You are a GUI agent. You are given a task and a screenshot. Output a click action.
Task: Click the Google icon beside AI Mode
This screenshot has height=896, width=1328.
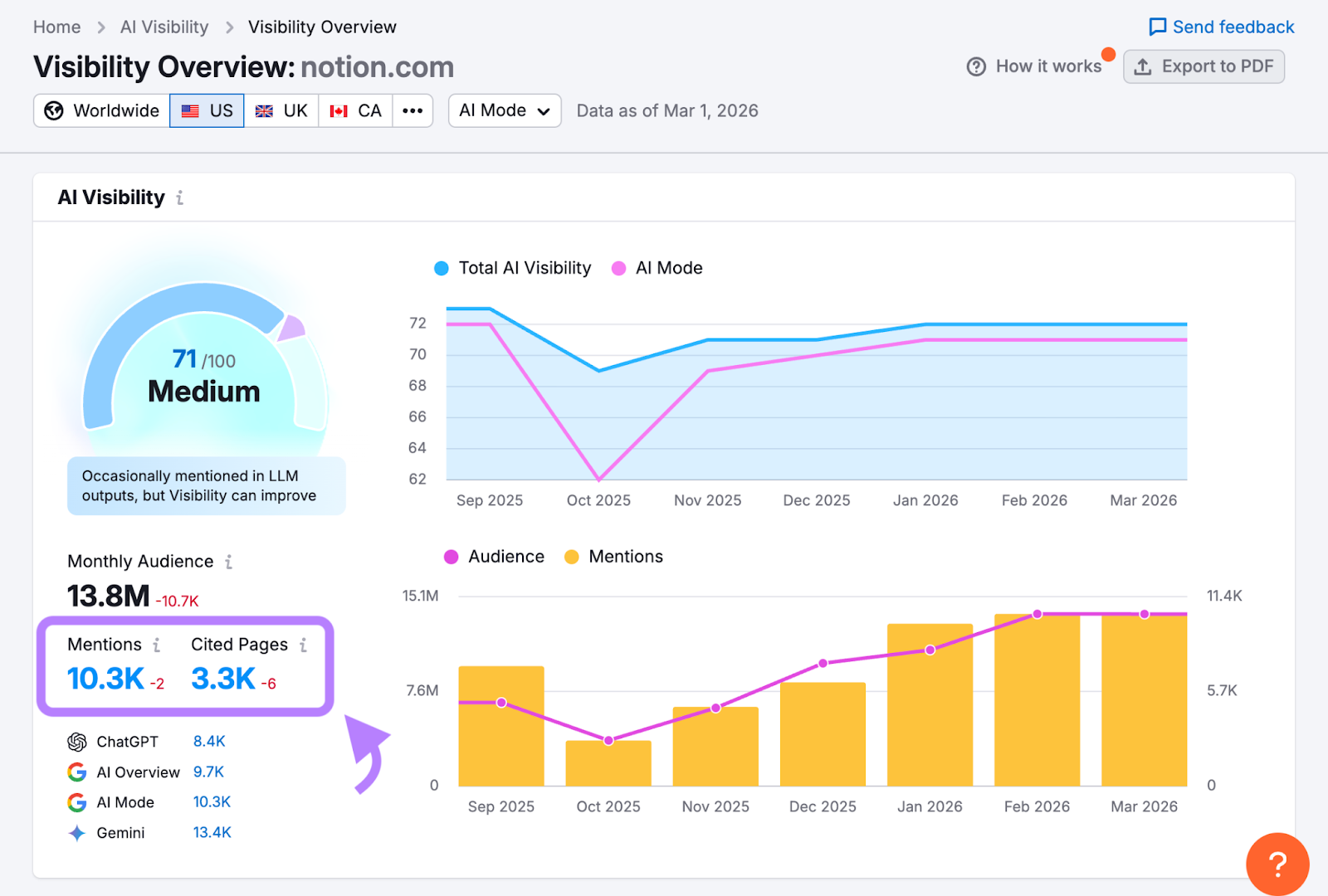(76, 802)
